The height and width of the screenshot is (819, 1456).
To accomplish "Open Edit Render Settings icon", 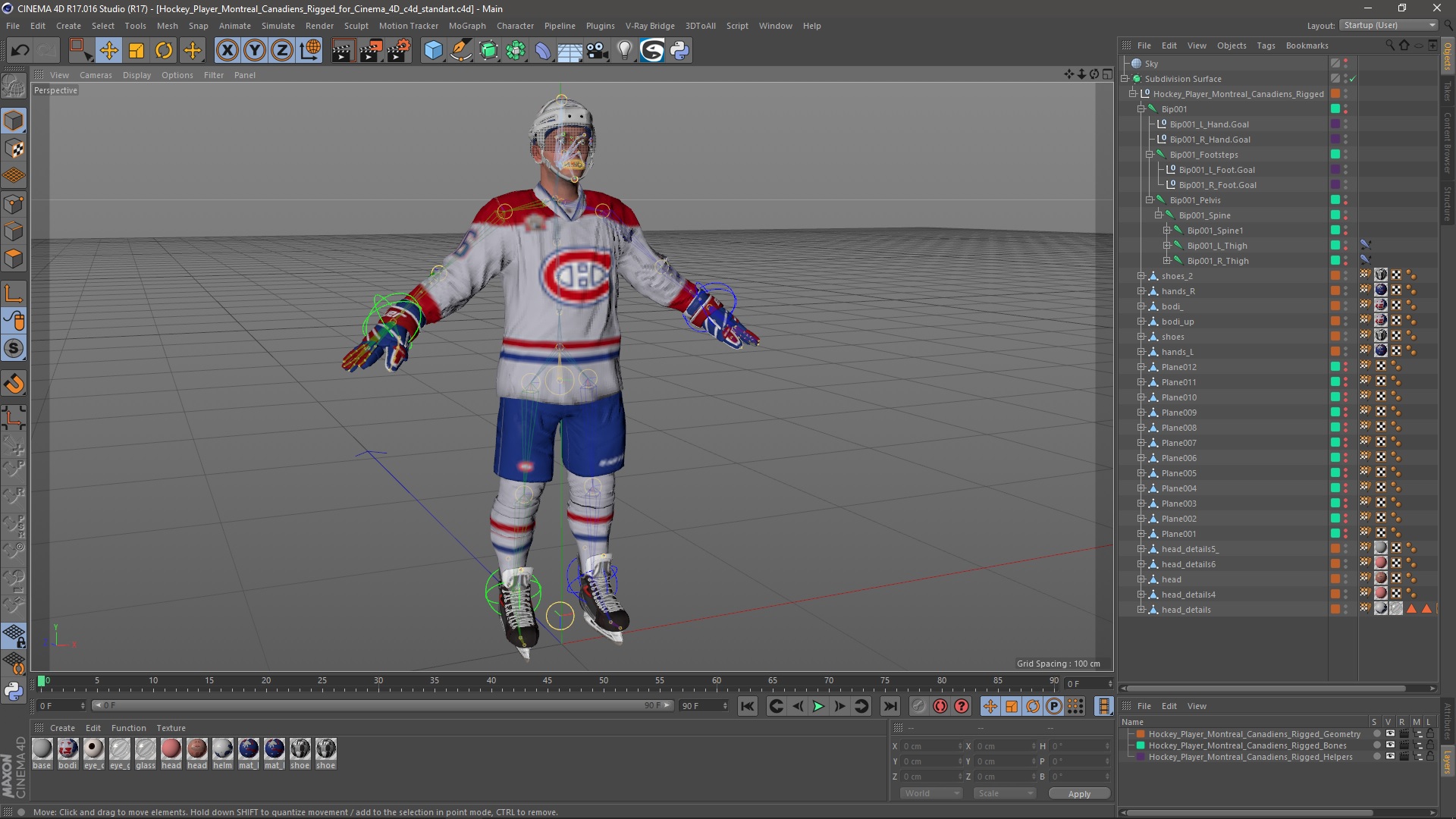I will coord(399,51).
